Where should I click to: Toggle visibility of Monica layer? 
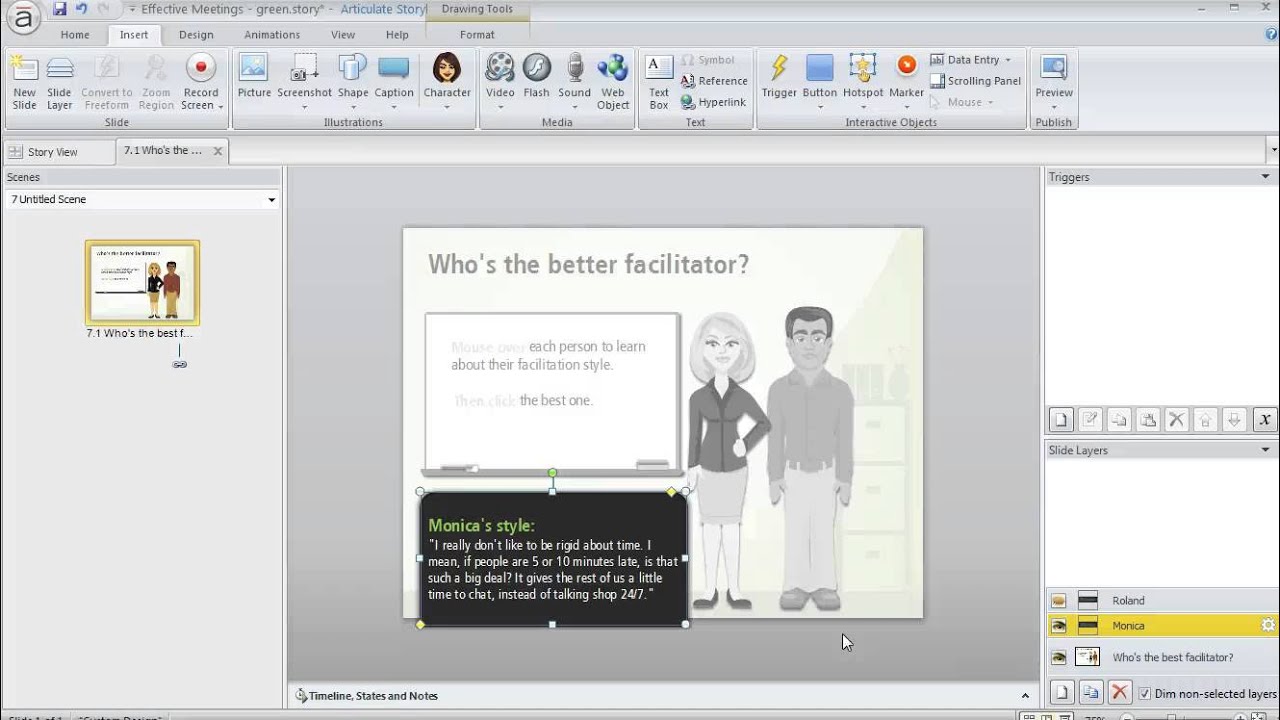(1058, 626)
